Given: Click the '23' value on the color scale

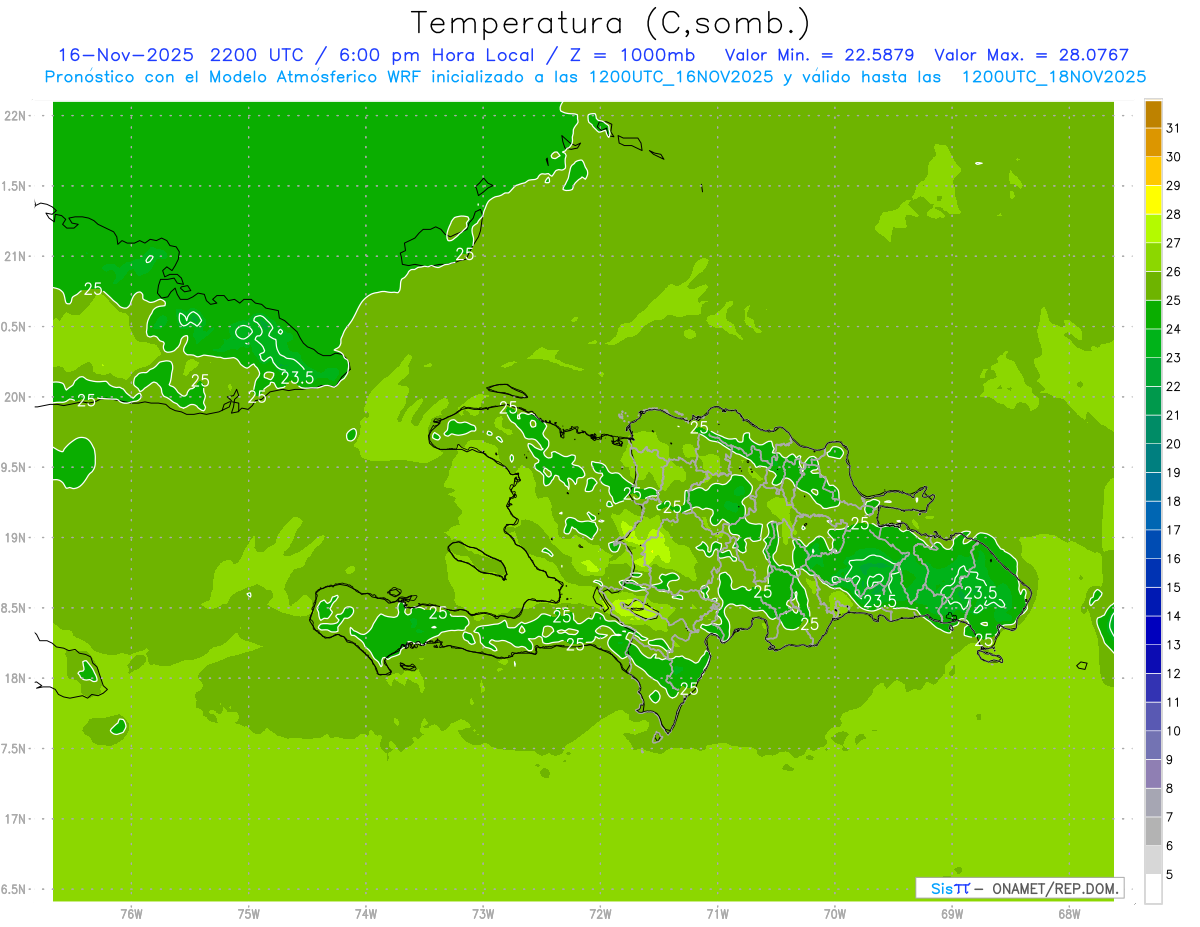Looking at the screenshot, I should (1174, 357).
